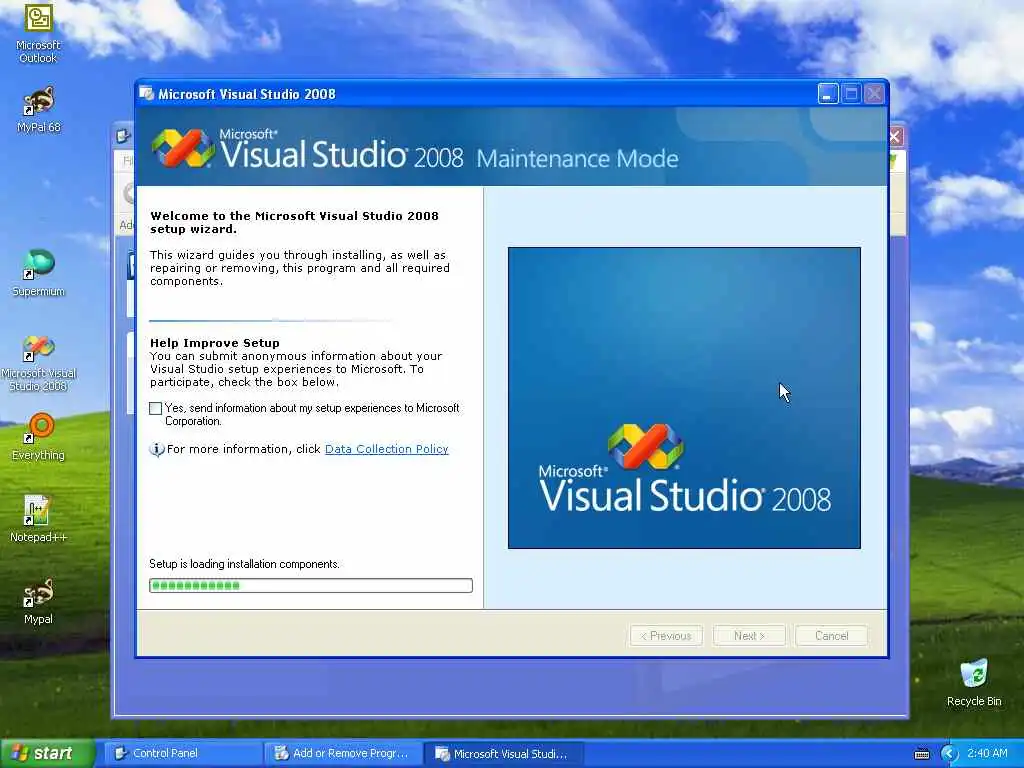The image size is (1024, 768).
Task: Click the 'Maintenance Mode' banner text
Action: (577, 159)
